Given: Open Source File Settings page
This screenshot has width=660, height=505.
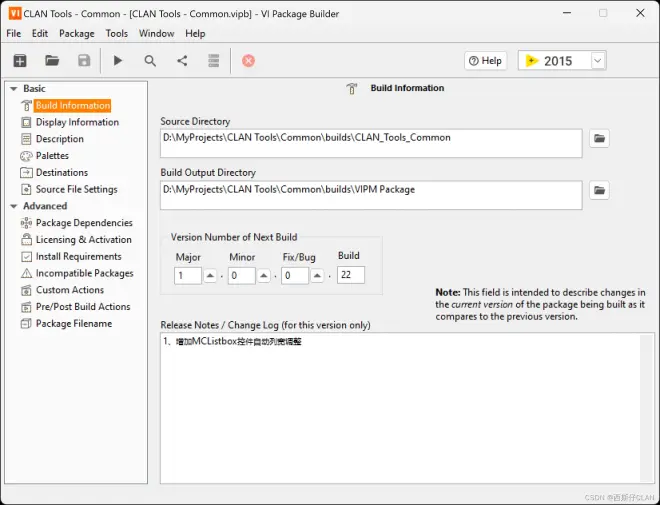Looking at the screenshot, I should pyautogui.click(x=77, y=189).
